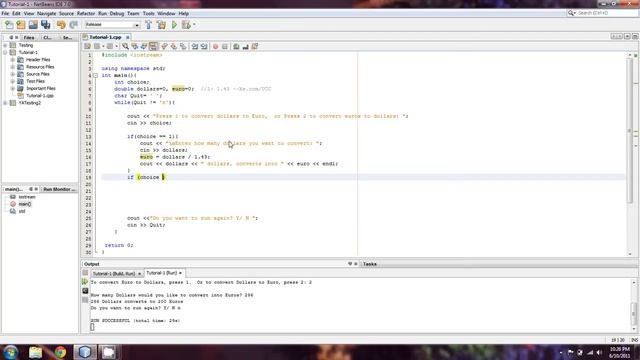The image size is (640, 360).
Task: Open File Explorer from the taskbar
Action: pyautogui.click(x=36, y=352)
